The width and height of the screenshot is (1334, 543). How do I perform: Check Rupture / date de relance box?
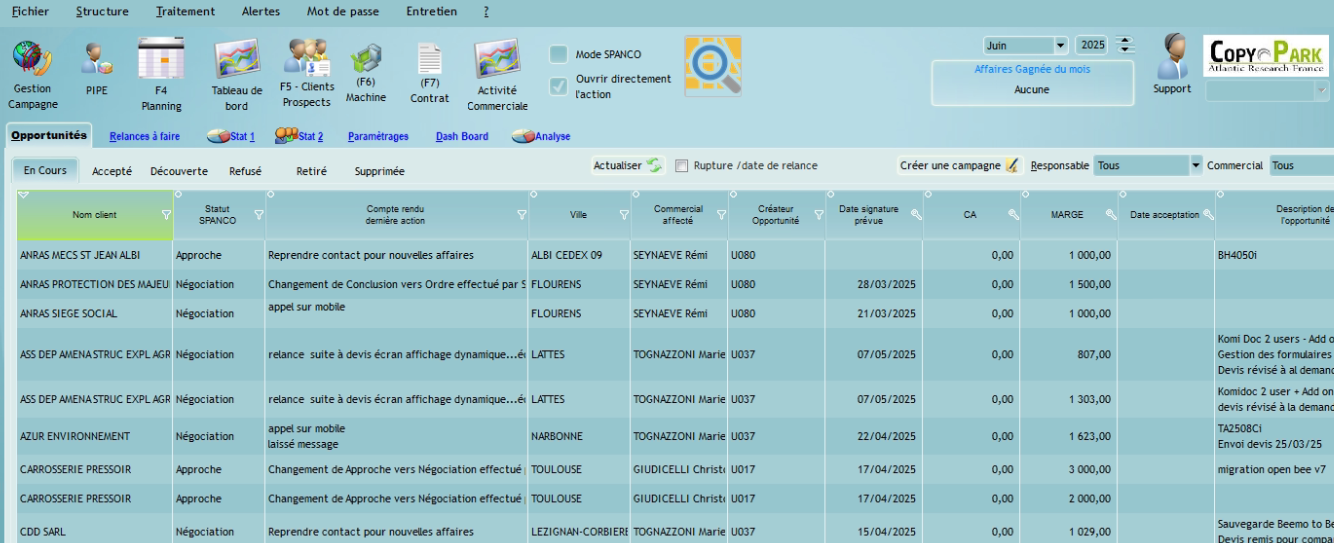coord(682,166)
